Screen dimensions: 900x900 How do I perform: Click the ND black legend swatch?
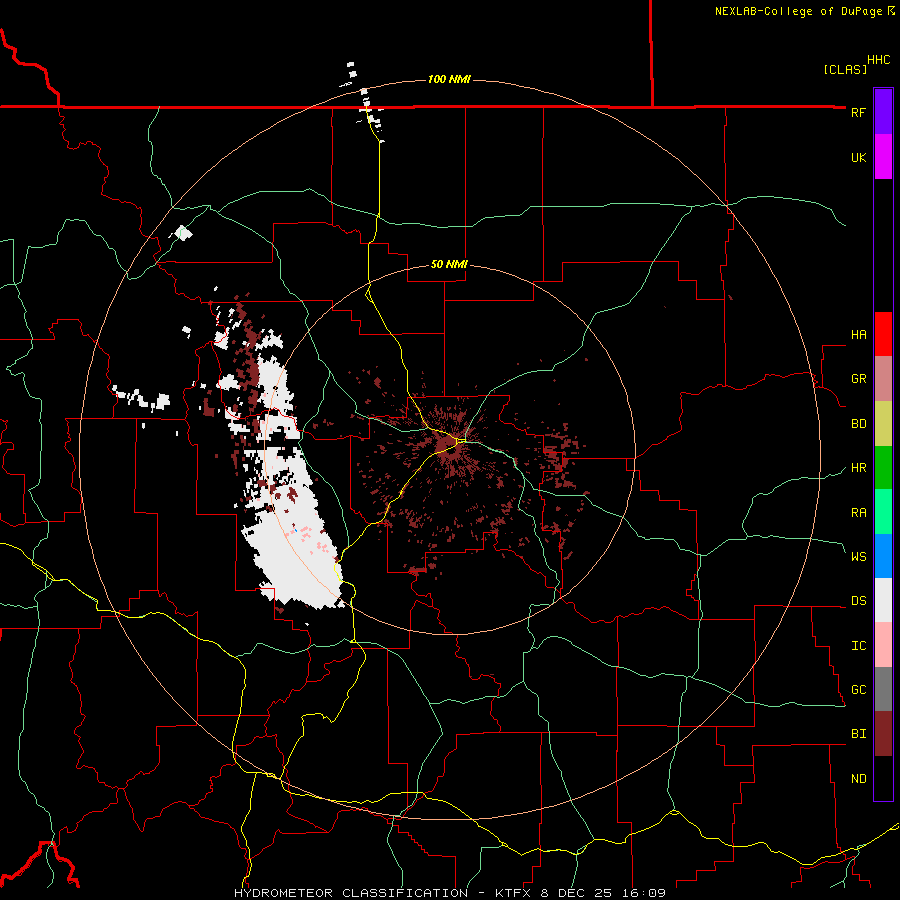pyautogui.click(x=883, y=778)
